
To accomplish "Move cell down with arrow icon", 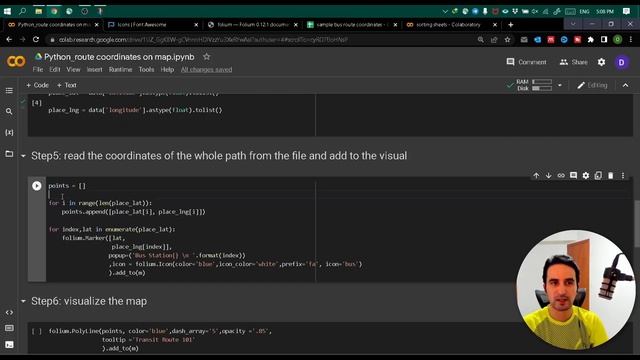I will [549, 176].
